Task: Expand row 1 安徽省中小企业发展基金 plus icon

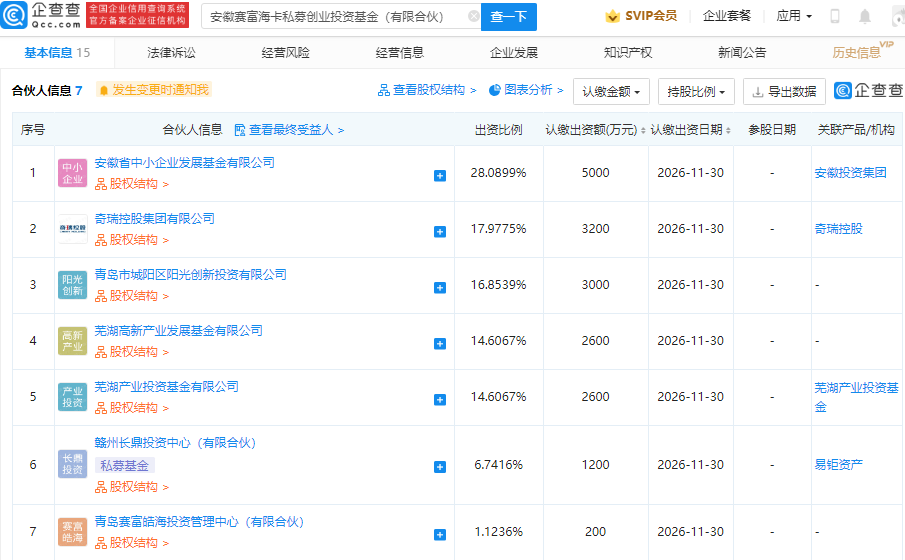Action: coord(440,176)
